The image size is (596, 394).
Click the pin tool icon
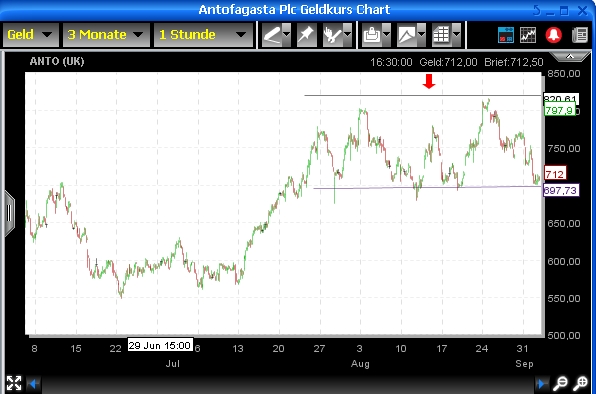306,35
